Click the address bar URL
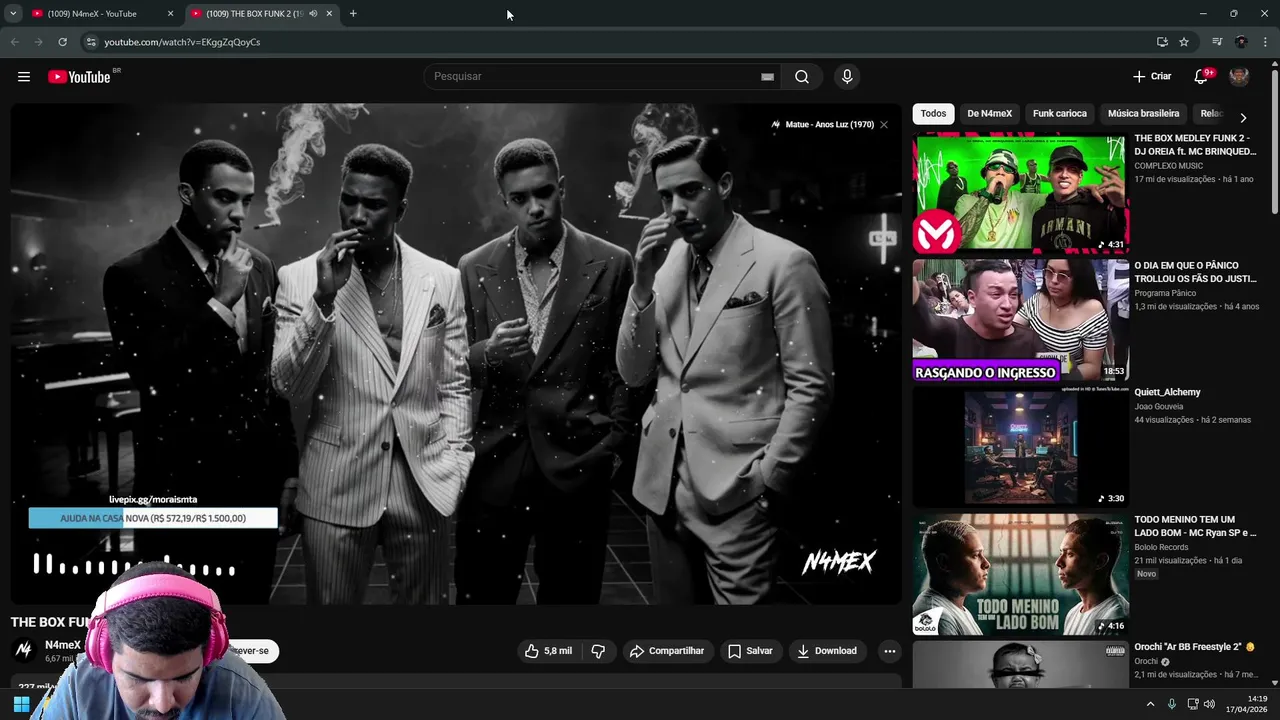This screenshot has height=720, width=1280. 182,42
